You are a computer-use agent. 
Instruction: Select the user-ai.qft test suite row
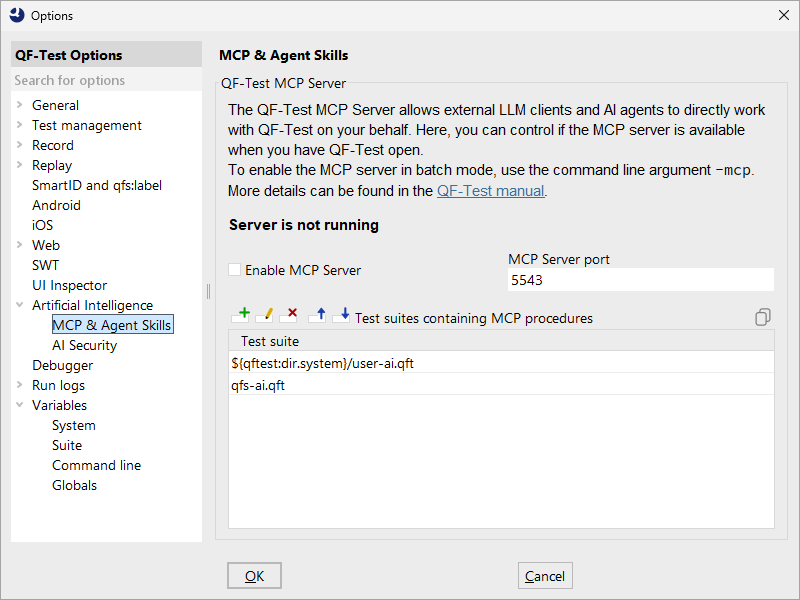pyautogui.click(x=501, y=363)
